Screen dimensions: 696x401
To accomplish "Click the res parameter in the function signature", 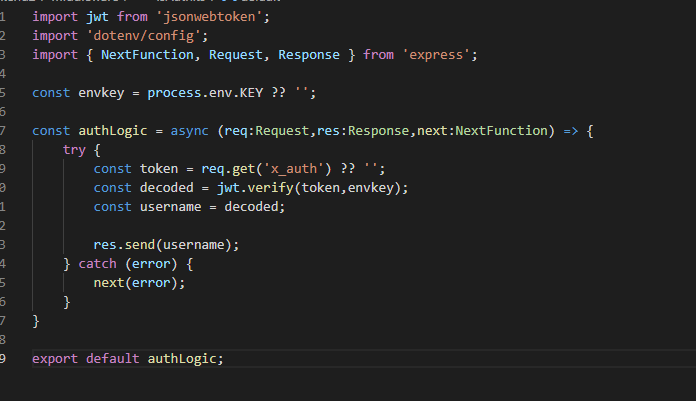I will coord(328,131).
